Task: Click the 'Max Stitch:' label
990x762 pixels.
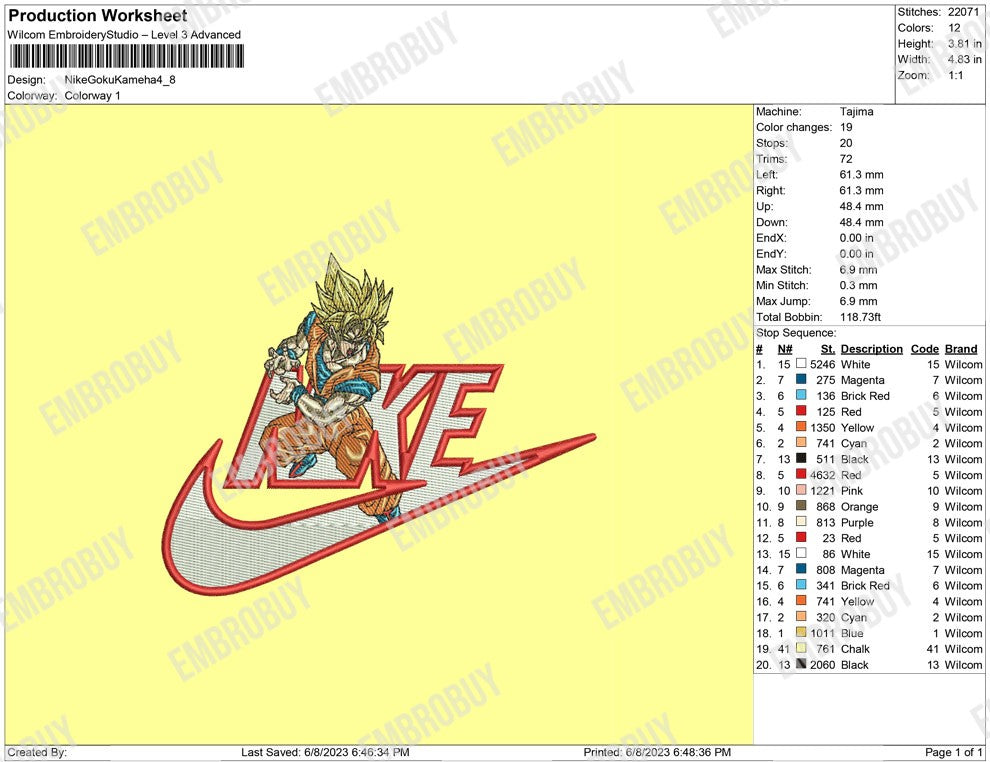Action: pos(784,270)
